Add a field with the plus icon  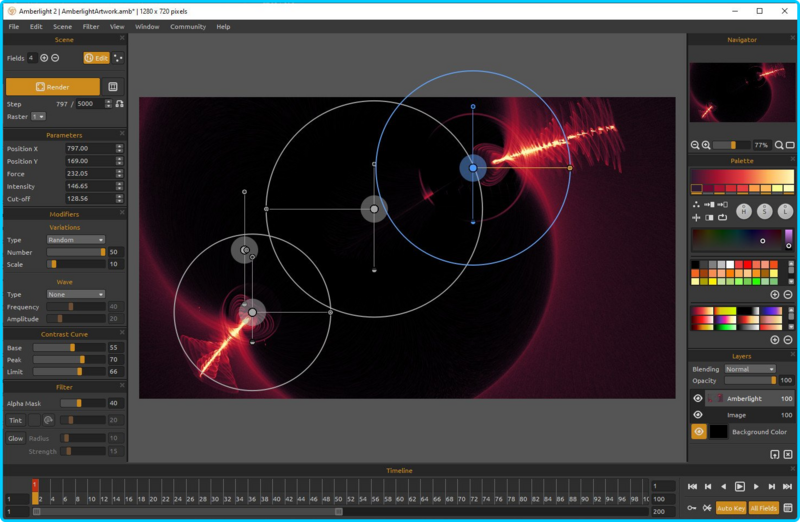pos(44,58)
